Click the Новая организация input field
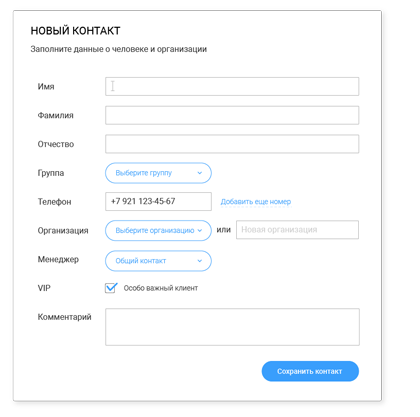This screenshot has width=420, height=417. [x=297, y=230]
